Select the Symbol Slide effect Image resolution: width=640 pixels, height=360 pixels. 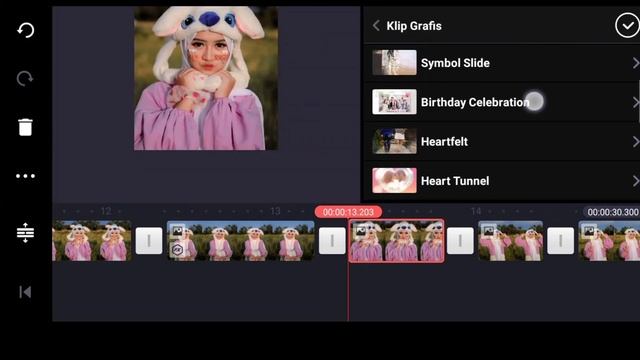point(502,63)
